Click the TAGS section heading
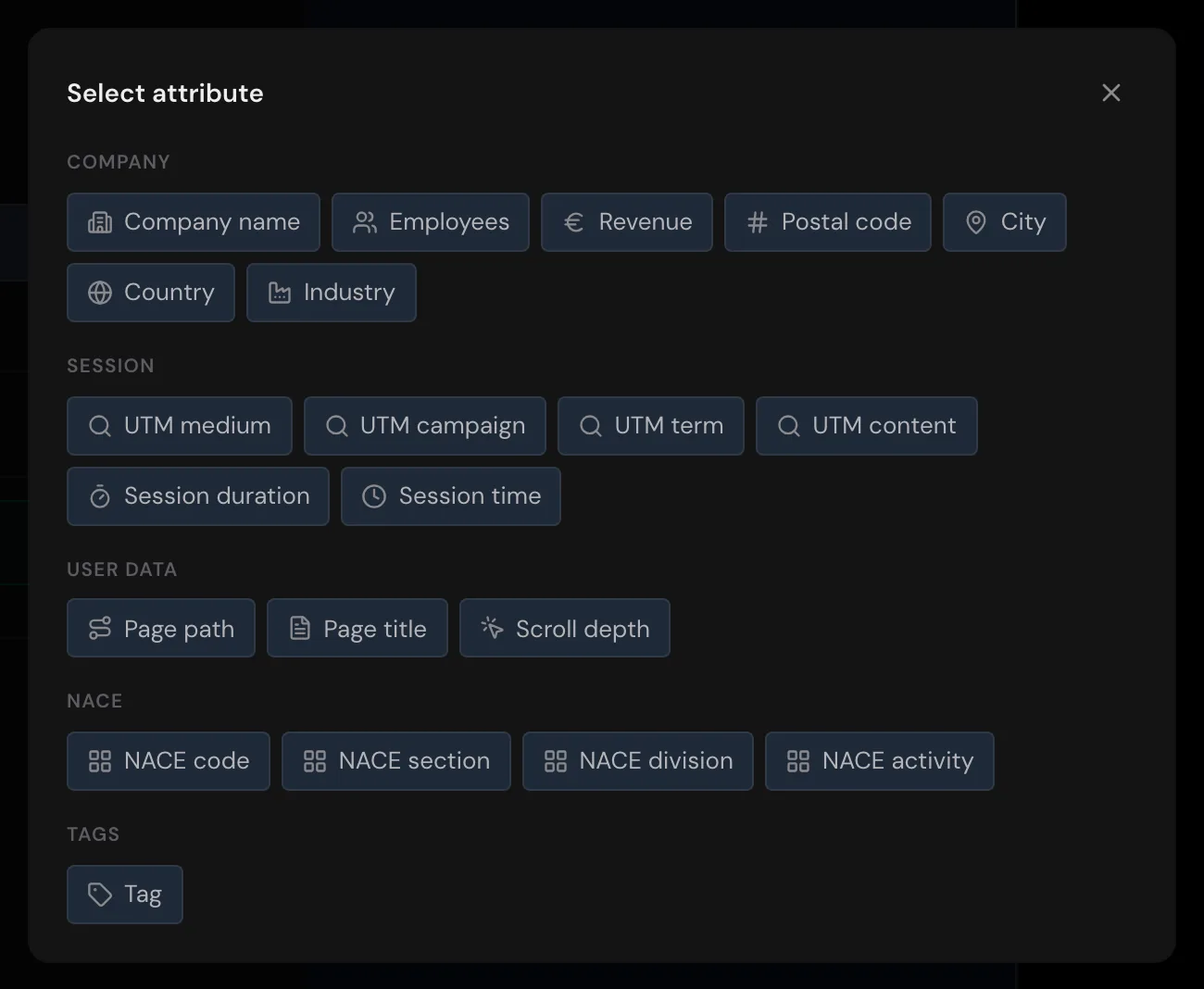The width and height of the screenshot is (1204, 989). (93, 834)
